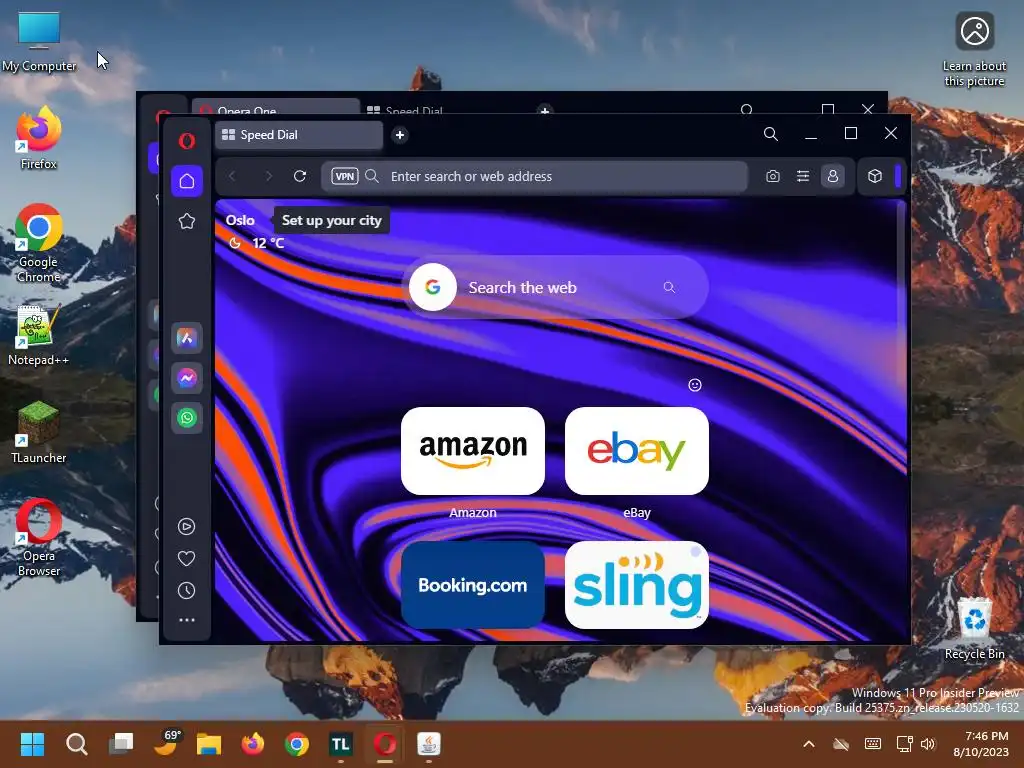The width and height of the screenshot is (1024, 768).
Task: Click the Amazon label under tile
Action: click(x=473, y=513)
